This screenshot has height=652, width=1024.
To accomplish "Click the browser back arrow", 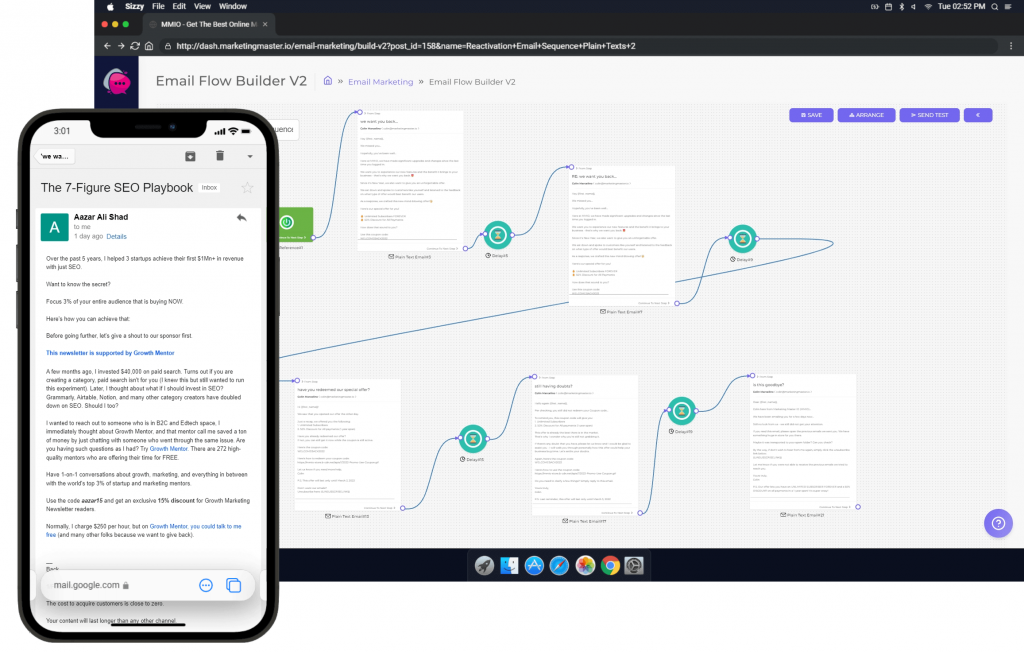I will (x=107, y=46).
